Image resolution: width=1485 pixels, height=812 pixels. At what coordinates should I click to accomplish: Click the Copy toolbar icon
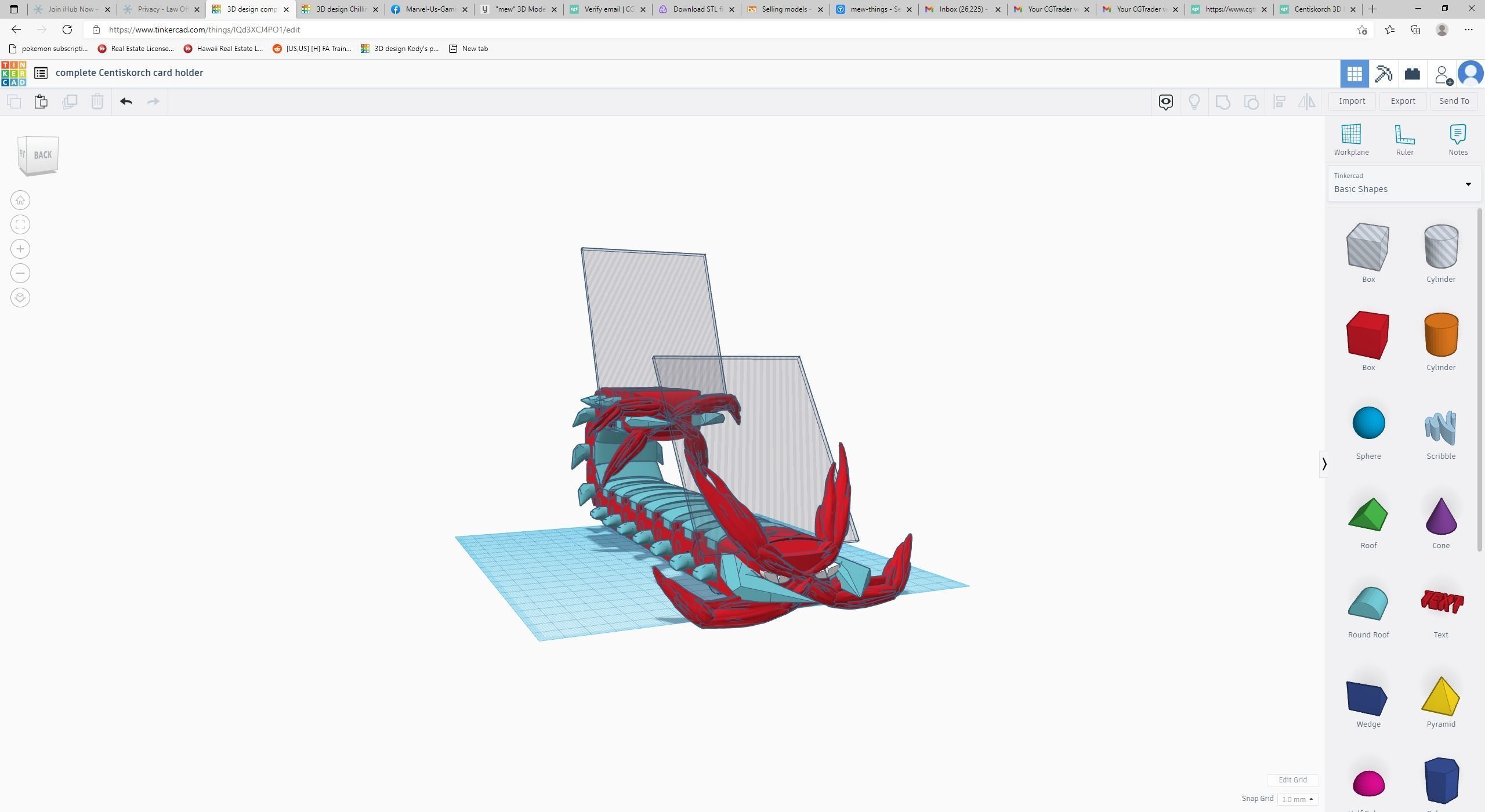coord(14,102)
